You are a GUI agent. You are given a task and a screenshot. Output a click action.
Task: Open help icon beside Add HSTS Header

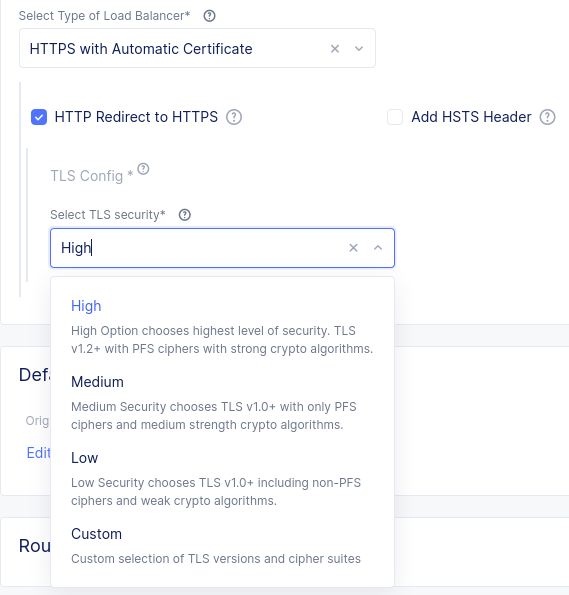coord(547,117)
